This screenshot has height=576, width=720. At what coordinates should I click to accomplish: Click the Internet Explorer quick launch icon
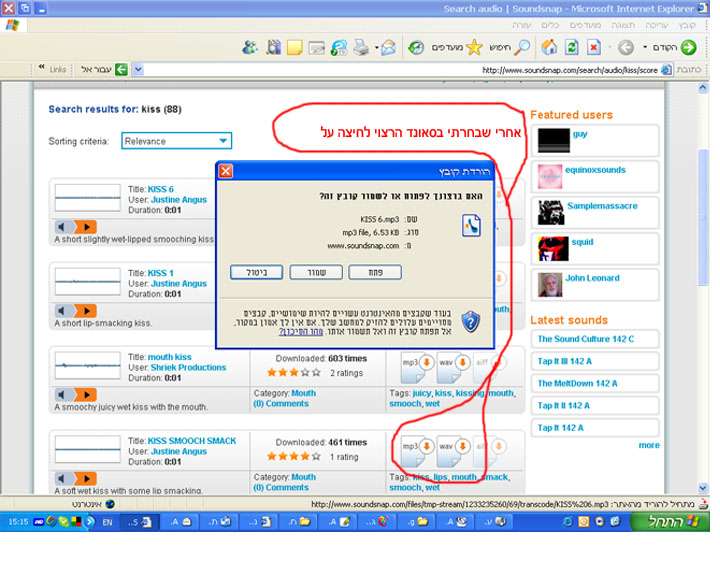click(x=568, y=522)
